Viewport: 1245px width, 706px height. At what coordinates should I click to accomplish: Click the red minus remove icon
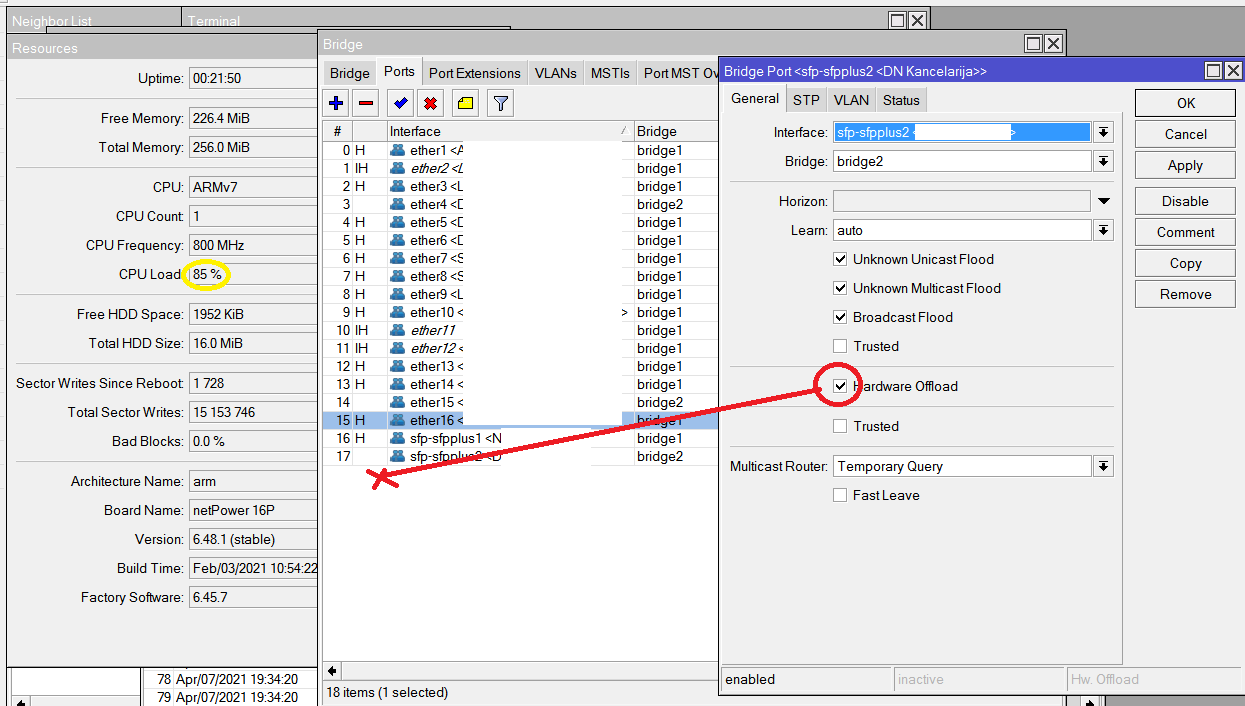tap(366, 103)
